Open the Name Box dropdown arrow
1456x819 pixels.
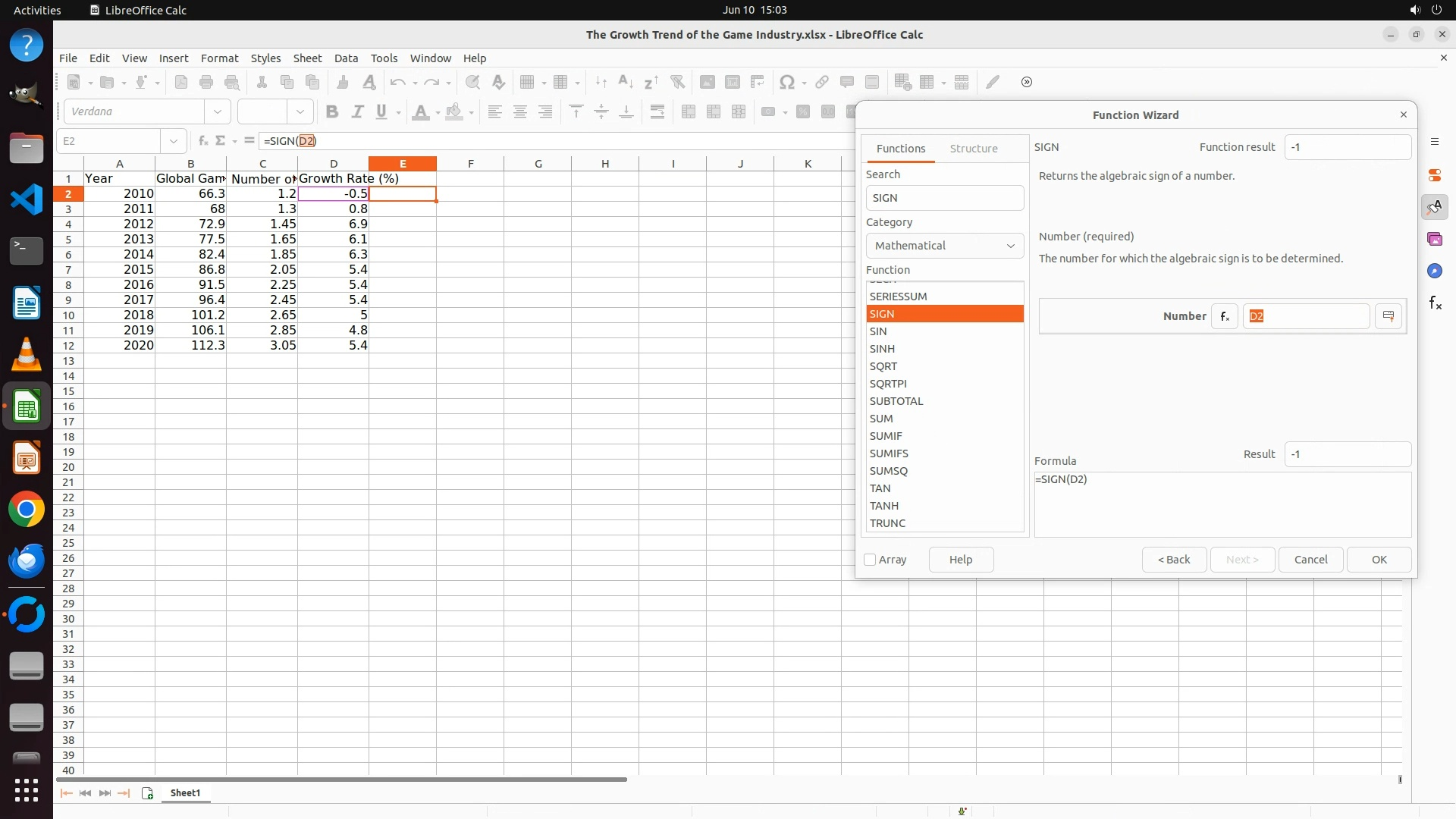click(x=174, y=141)
